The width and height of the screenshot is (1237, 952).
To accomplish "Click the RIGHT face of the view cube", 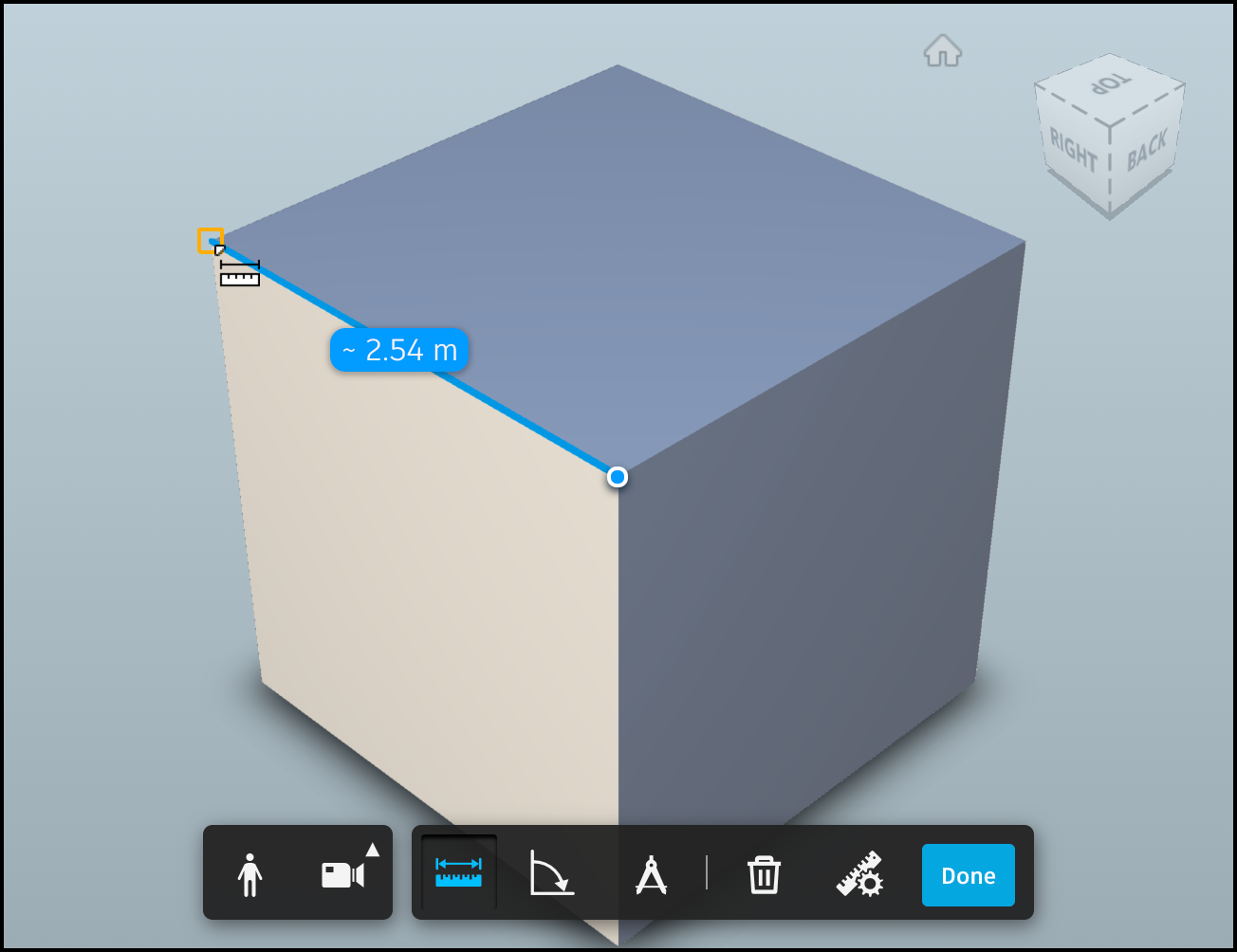I will [1072, 152].
